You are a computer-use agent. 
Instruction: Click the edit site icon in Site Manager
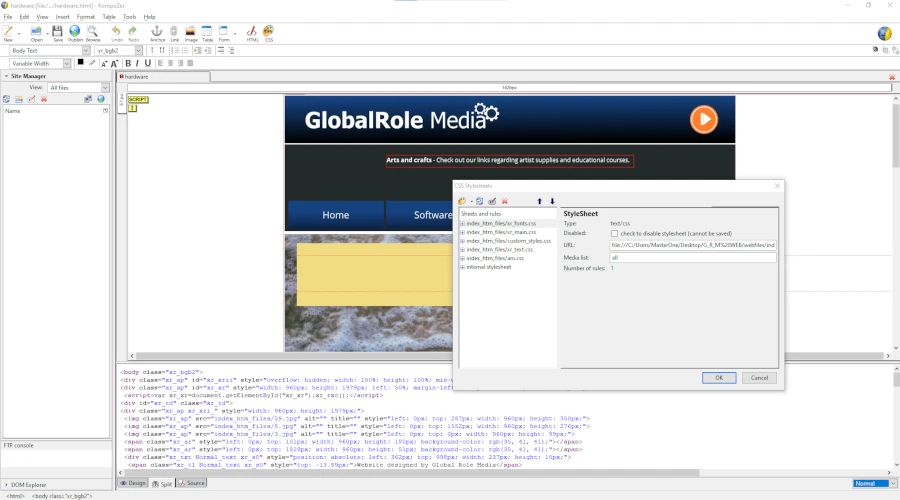(32, 99)
